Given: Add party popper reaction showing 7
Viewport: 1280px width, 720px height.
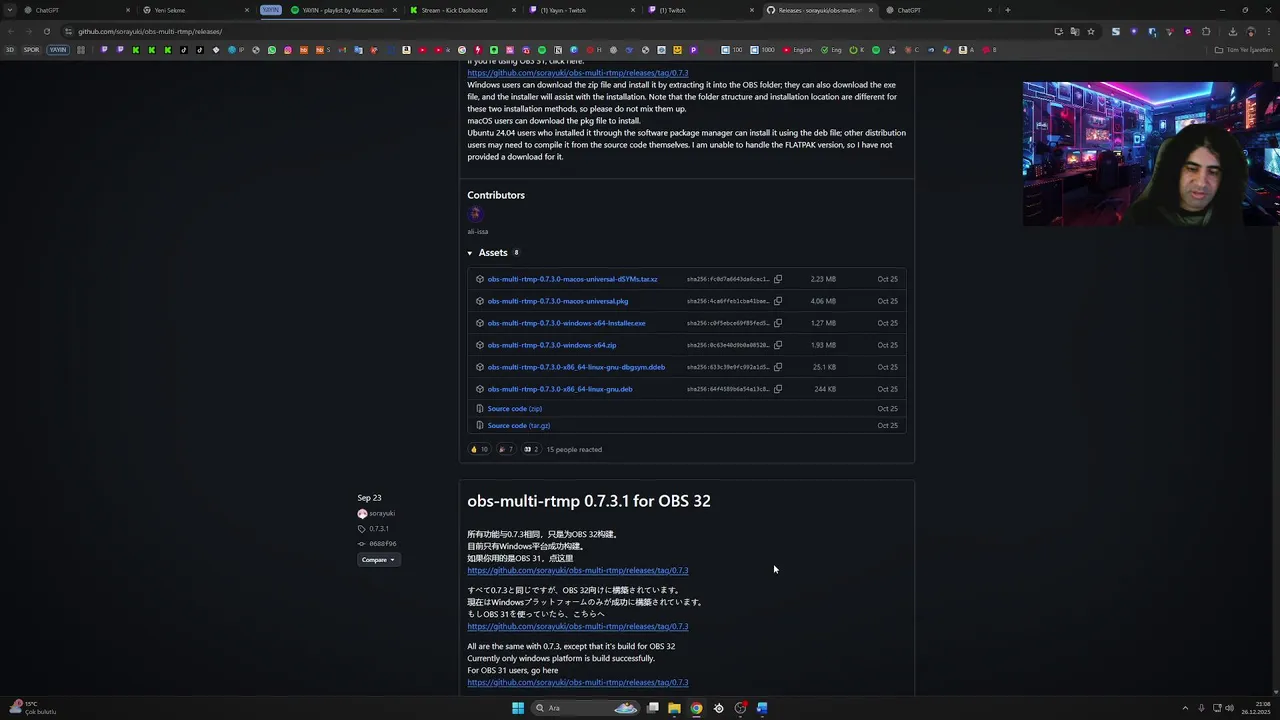Looking at the screenshot, I should (x=506, y=449).
